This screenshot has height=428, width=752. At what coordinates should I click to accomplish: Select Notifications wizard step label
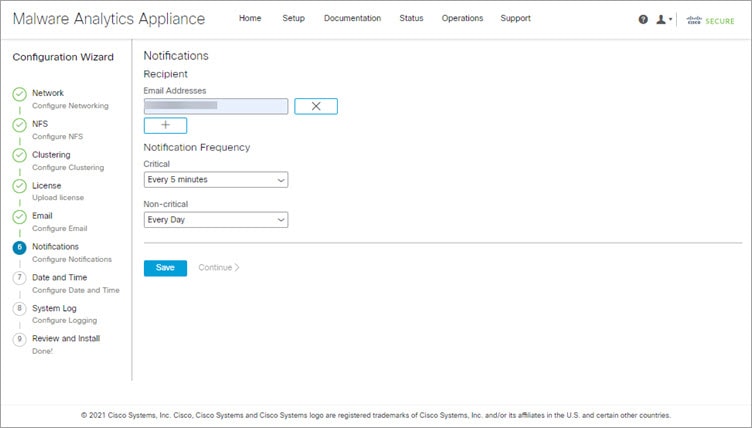(x=56, y=247)
